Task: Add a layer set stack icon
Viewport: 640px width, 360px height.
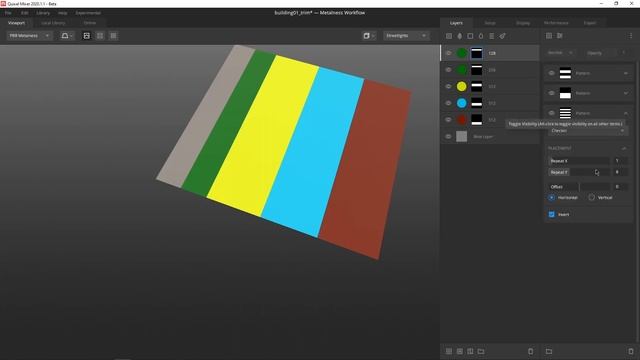Action: 491,36
